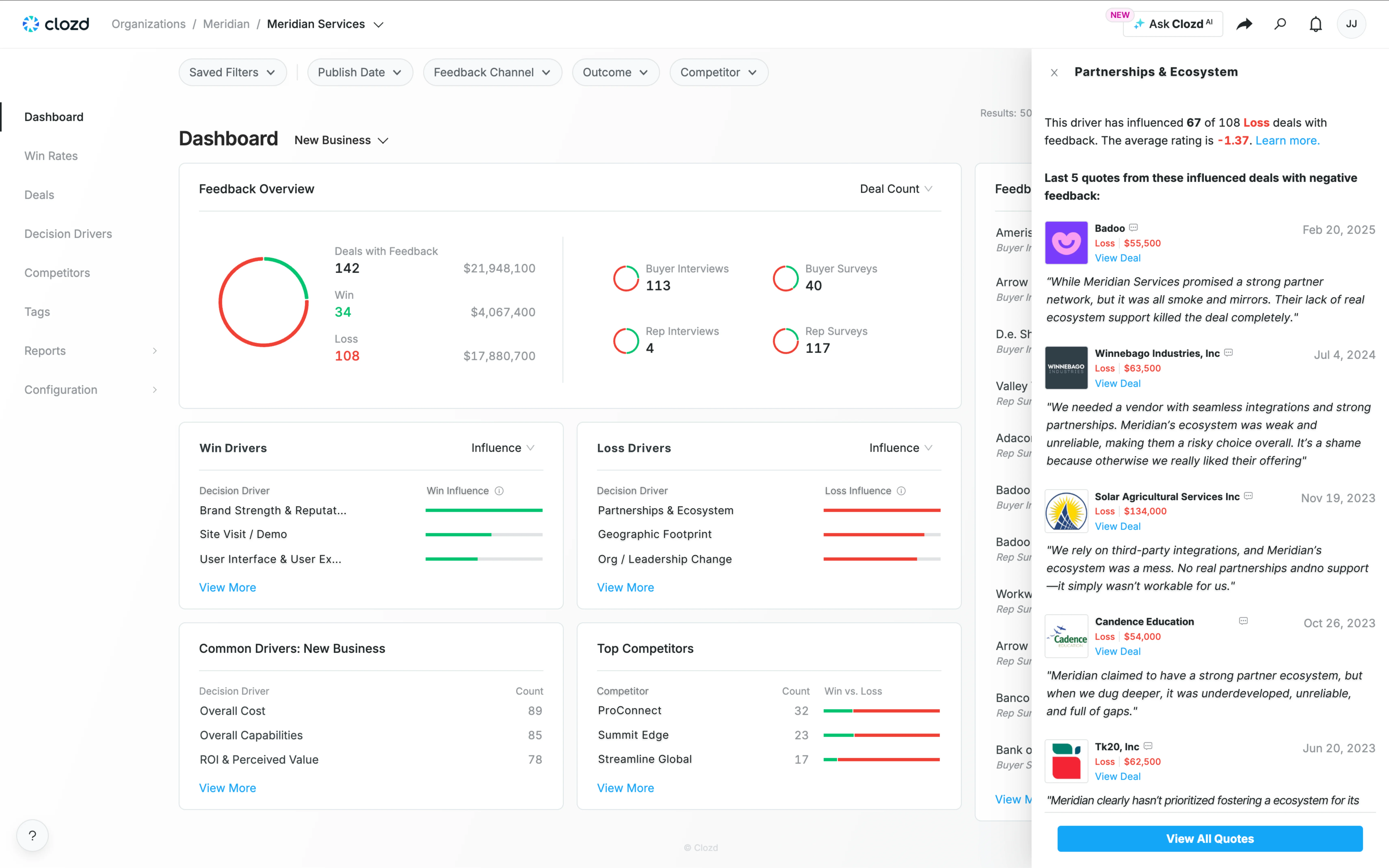Image resolution: width=1389 pixels, height=868 pixels.
Task: Click comment icon beside Solar Agricultural Services Inc
Action: click(1248, 496)
